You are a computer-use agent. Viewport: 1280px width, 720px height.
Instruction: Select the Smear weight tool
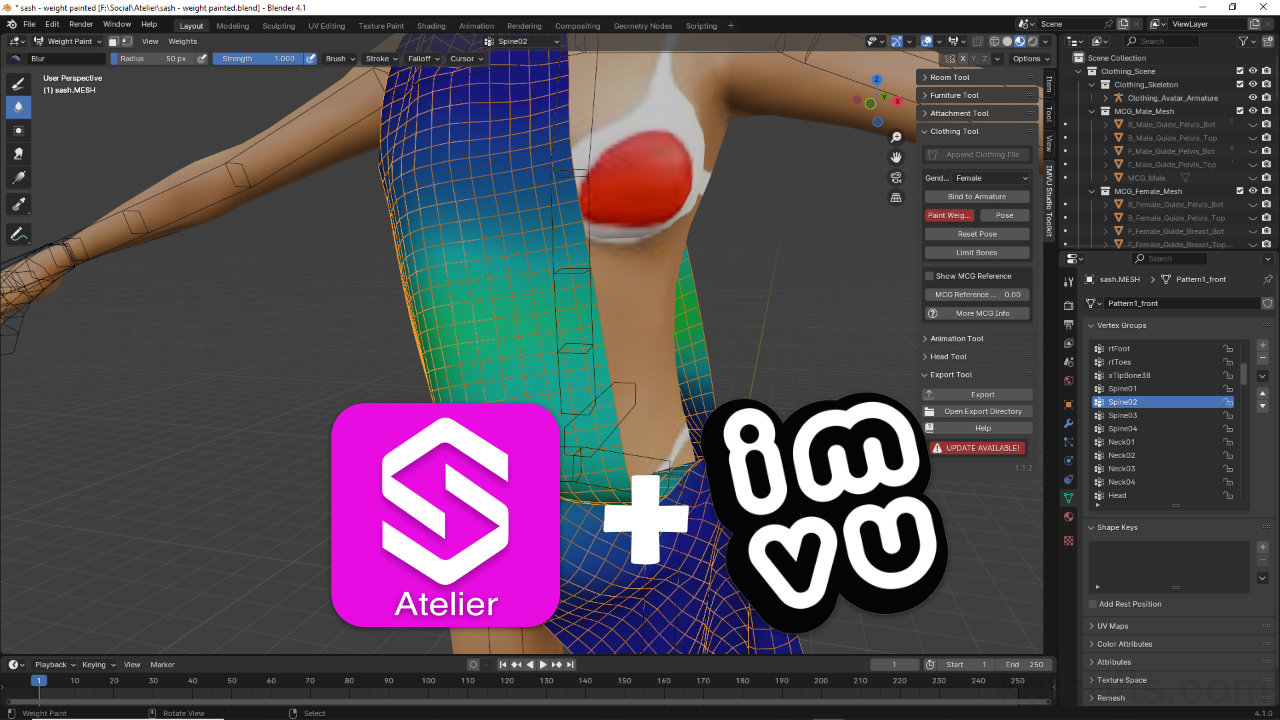click(x=18, y=154)
